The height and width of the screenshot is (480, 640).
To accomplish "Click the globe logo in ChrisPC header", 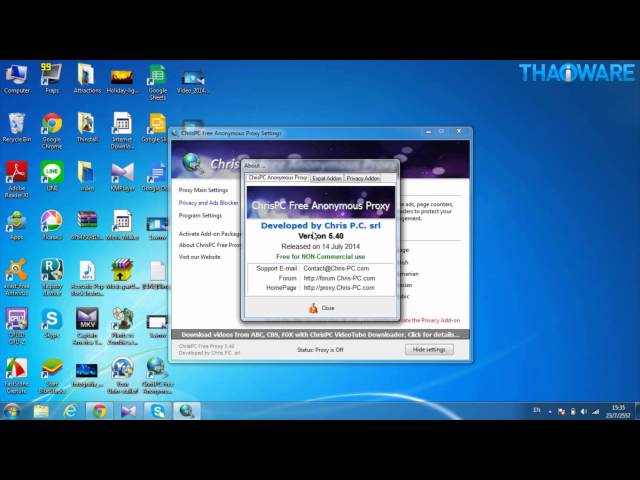I will coord(191,162).
